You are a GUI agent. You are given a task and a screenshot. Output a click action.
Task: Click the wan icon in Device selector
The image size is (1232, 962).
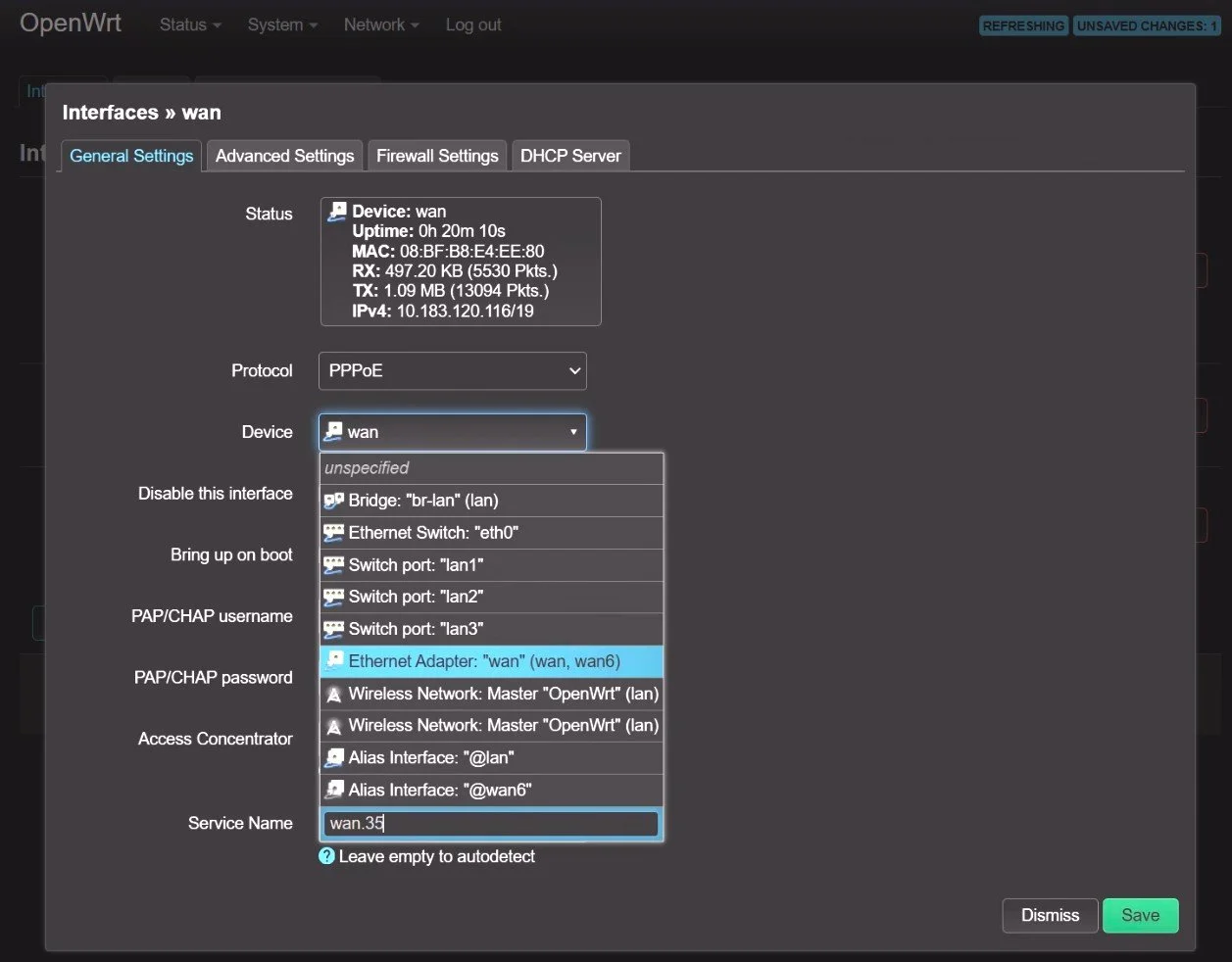point(333,431)
